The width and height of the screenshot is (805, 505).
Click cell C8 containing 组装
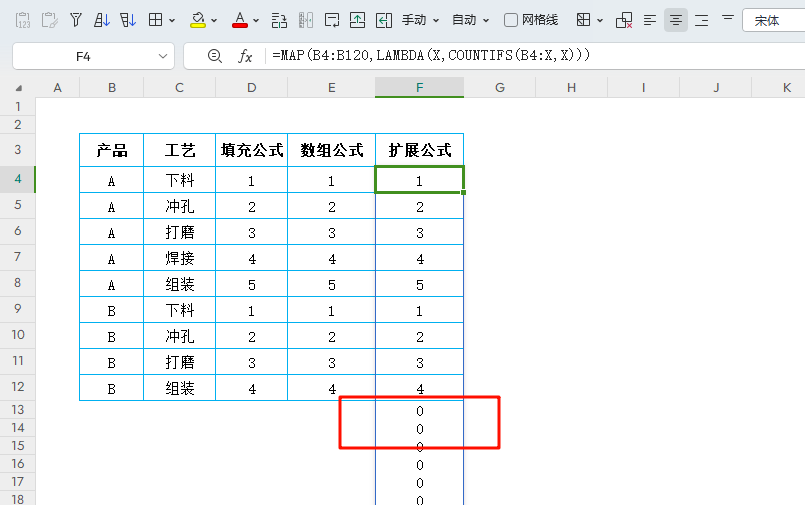coord(179,284)
